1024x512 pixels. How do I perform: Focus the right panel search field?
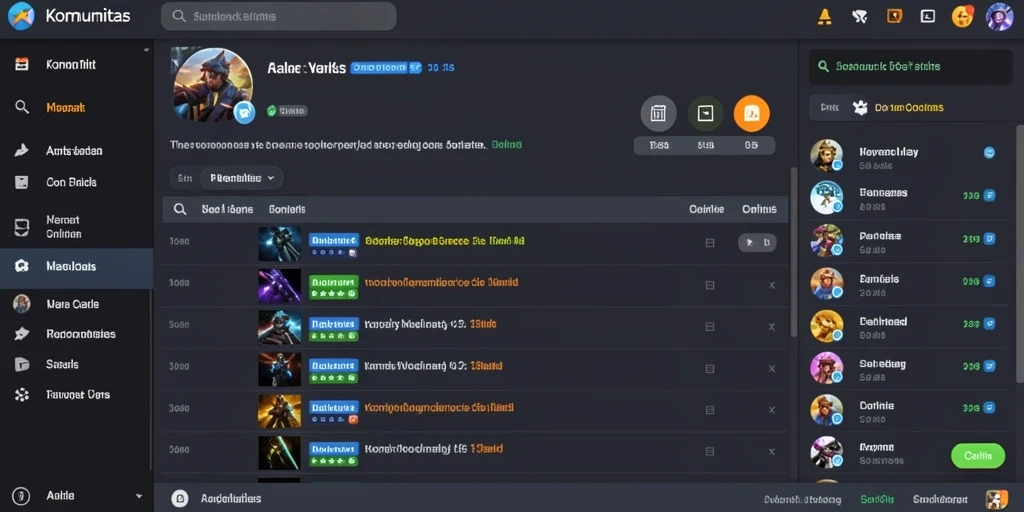tap(910, 66)
